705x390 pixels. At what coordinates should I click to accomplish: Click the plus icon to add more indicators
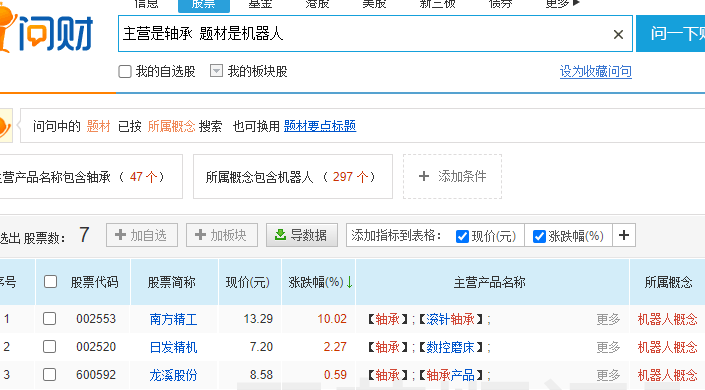[x=624, y=235]
